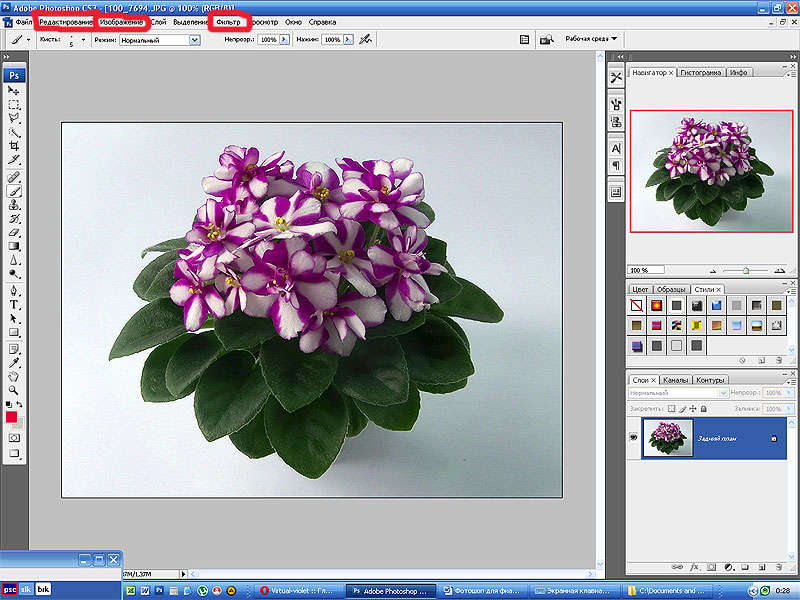Click the red foreground color swatch
Image resolution: width=800 pixels, height=600 pixels.
click(12, 417)
